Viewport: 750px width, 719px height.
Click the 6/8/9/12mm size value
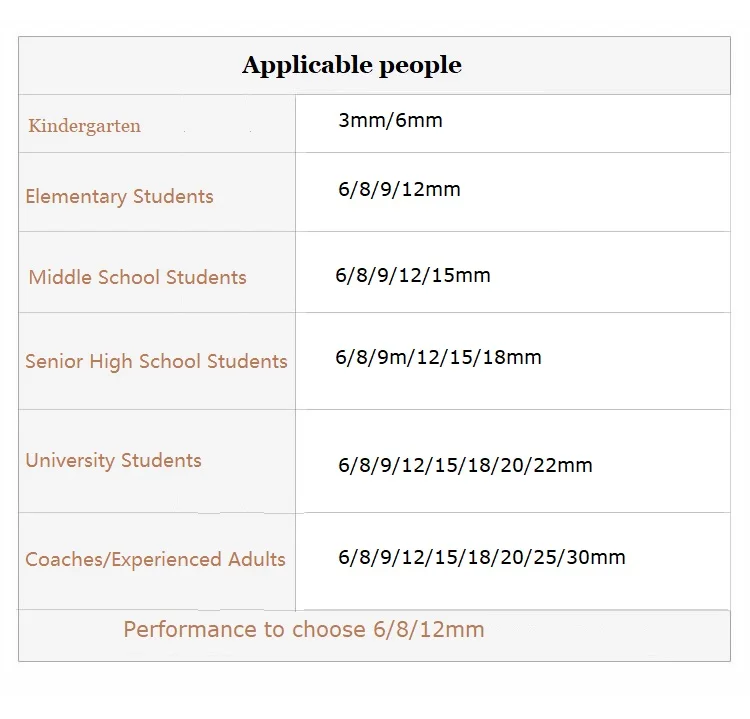(x=399, y=189)
